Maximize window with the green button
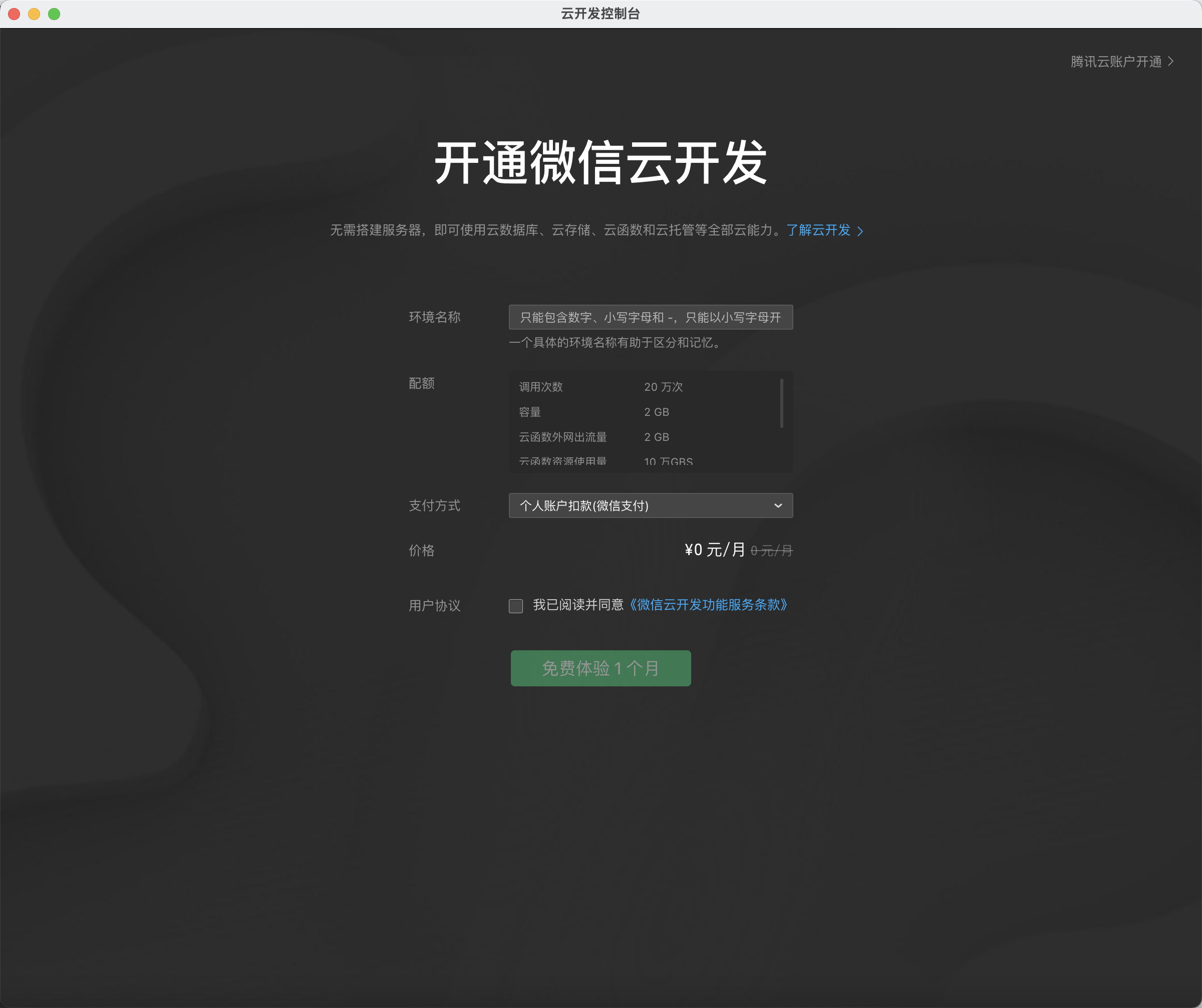Viewport: 1202px width, 1008px height. coord(55,14)
